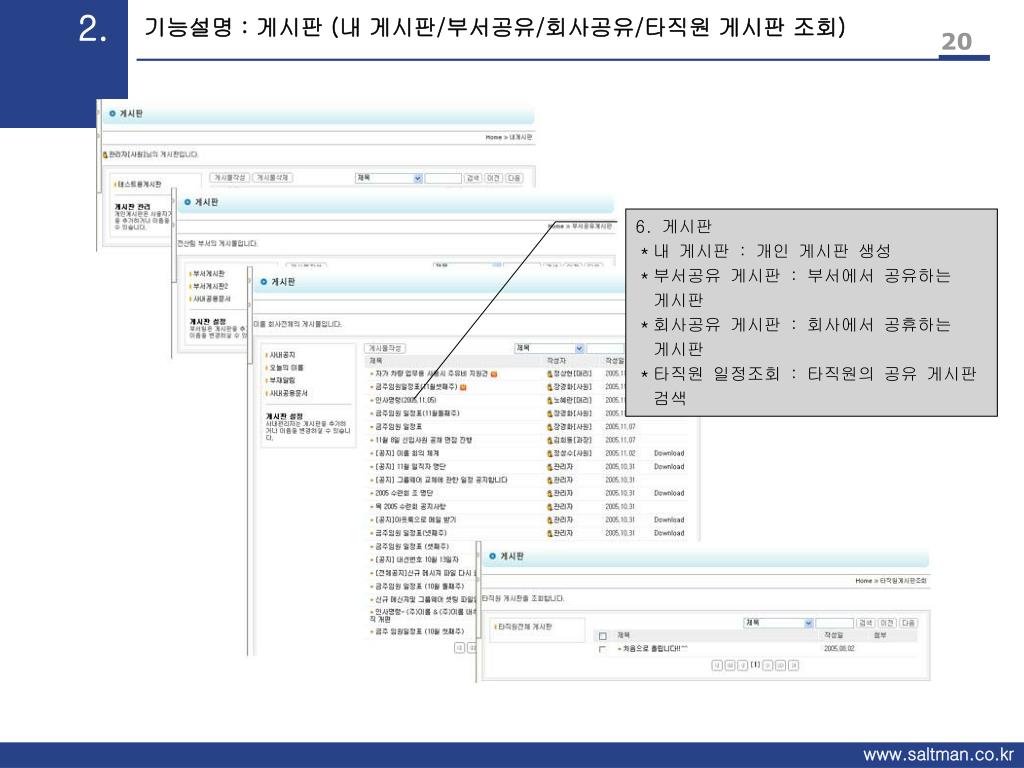The height and width of the screenshot is (768, 1024).
Task: Click the user icon next to 김희동[과장]
Action: click(550, 440)
